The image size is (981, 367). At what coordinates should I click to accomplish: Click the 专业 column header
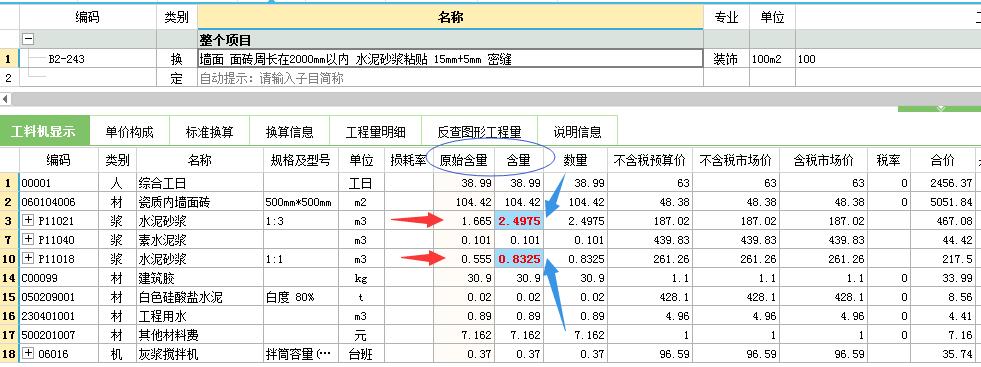pyautogui.click(x=726, y=18)
